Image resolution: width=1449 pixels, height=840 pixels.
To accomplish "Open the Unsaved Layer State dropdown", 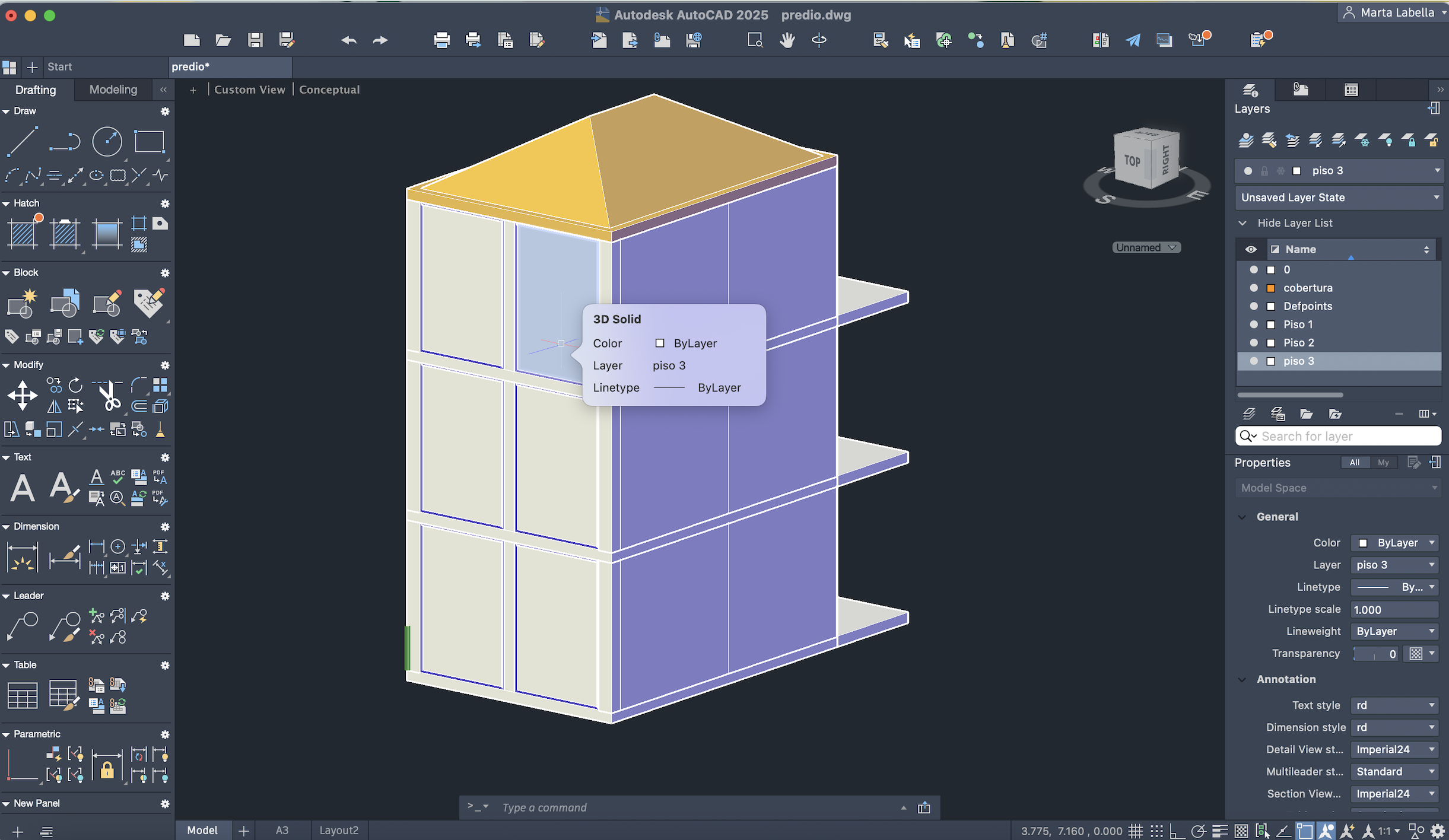I will pos(1338,198).
